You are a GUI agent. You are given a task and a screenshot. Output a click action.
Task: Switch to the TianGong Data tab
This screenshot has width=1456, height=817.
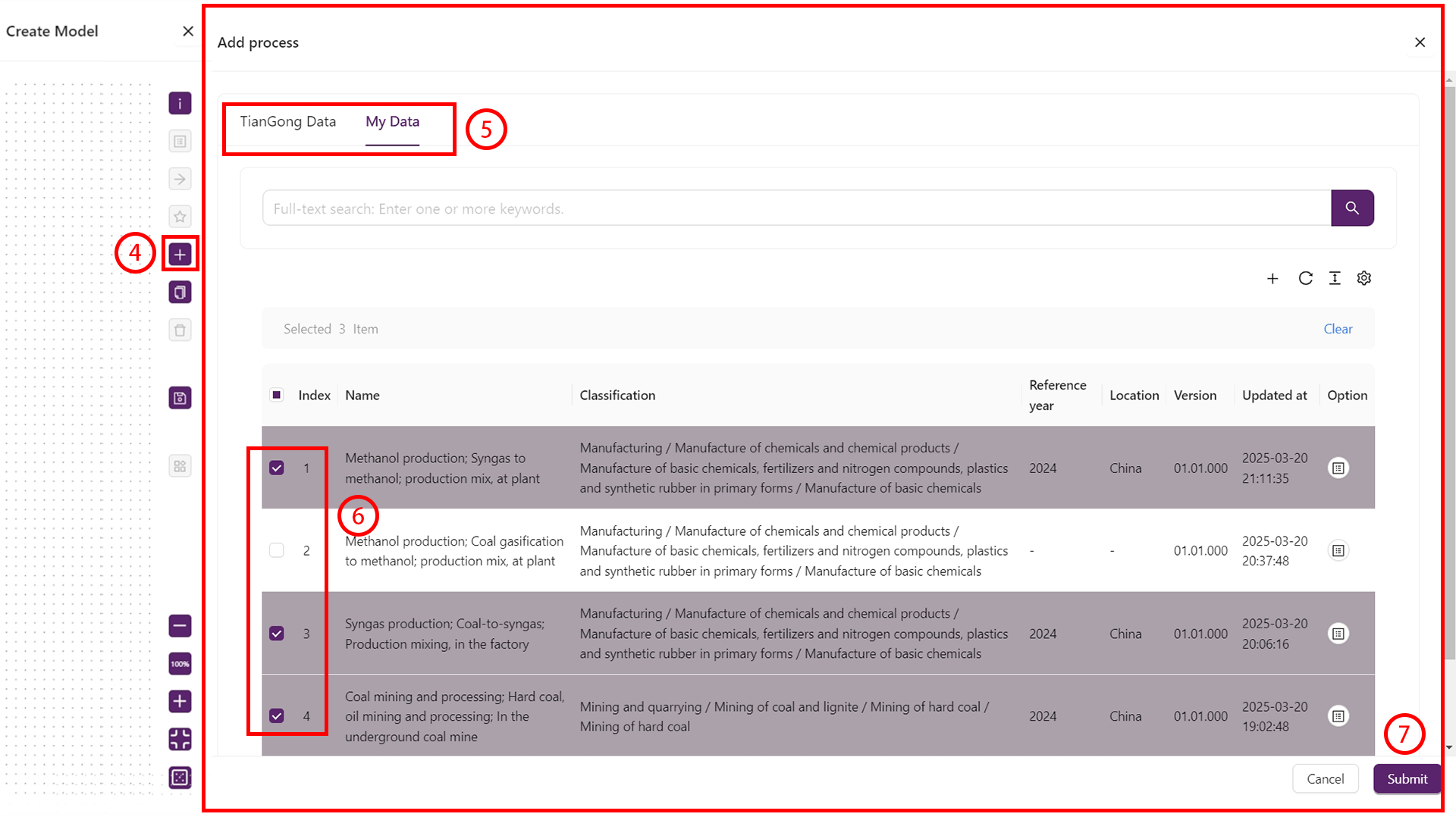[x=288, y=121]
